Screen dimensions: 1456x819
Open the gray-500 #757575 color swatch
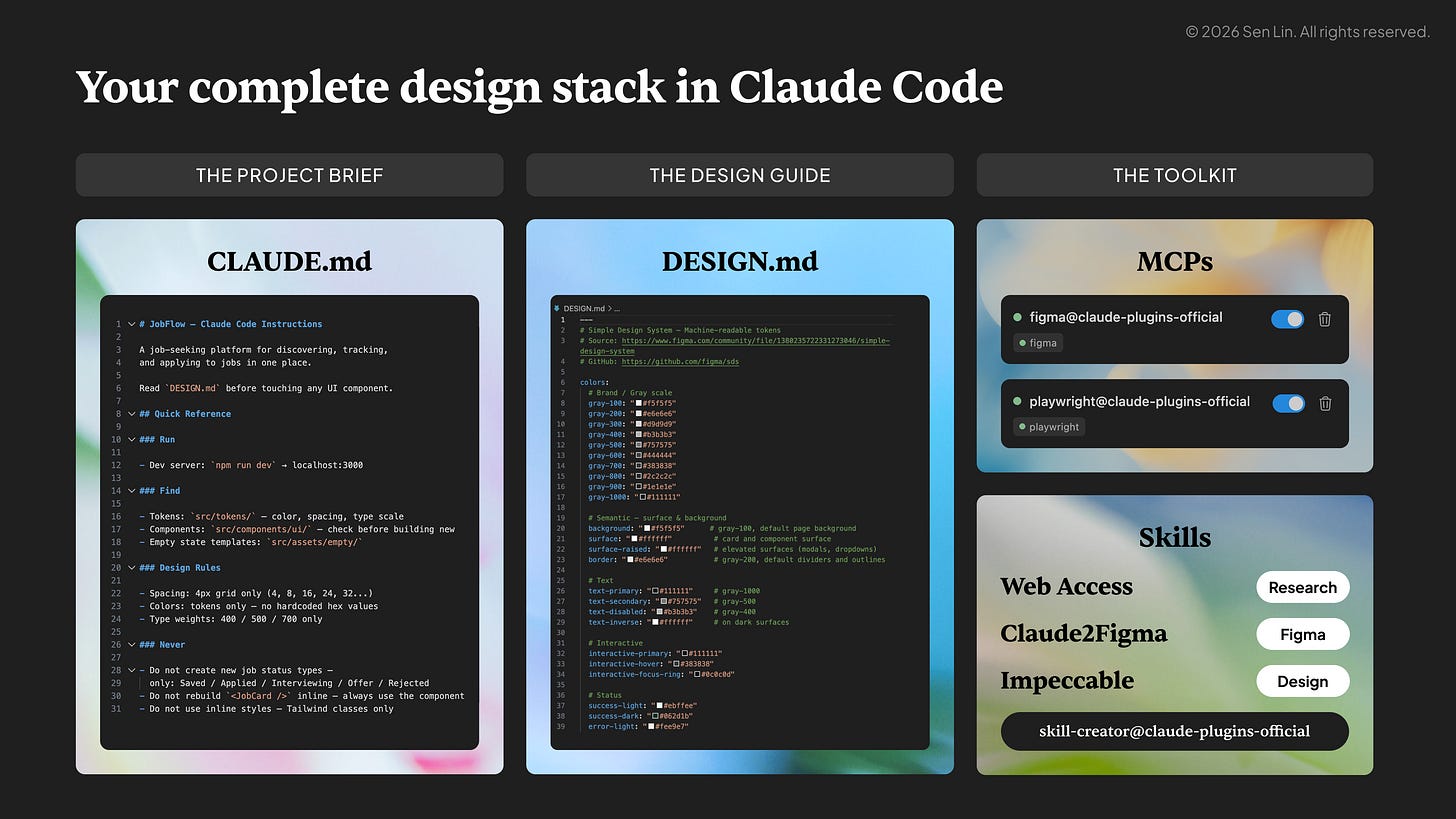(x=637, y=445)
